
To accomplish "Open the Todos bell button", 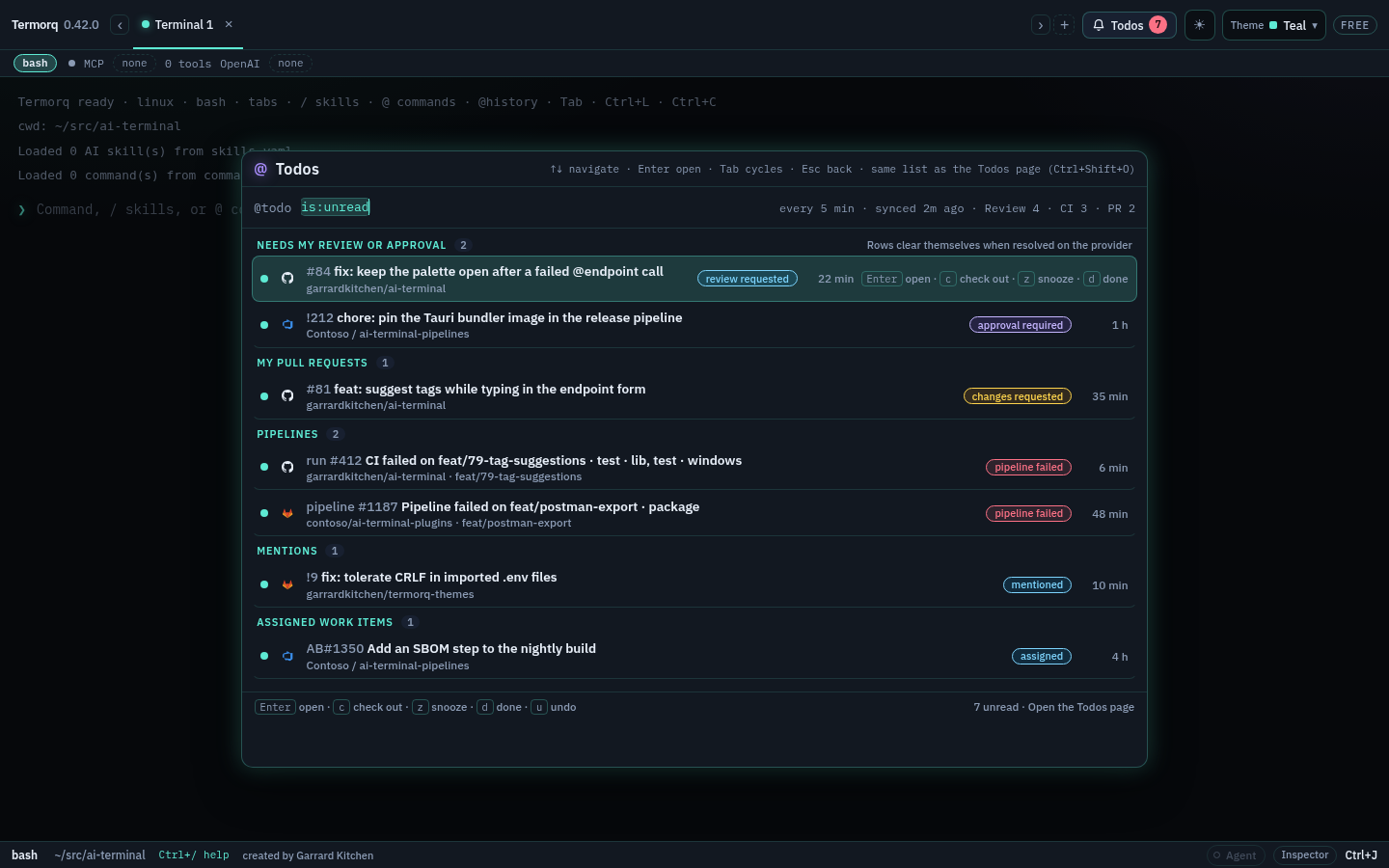I will pyautogui.click(x=1130, y=25).
